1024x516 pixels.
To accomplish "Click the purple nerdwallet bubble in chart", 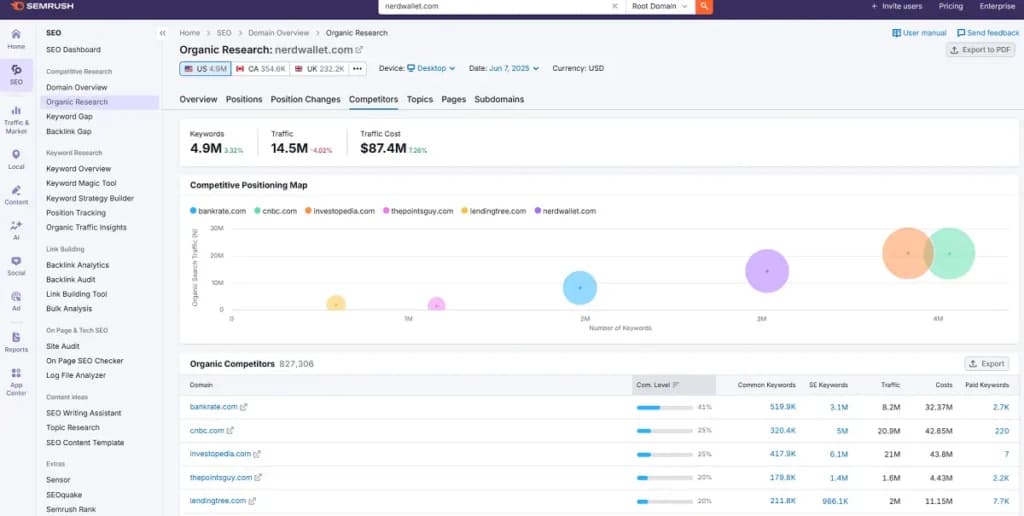I will click(767, 270).
